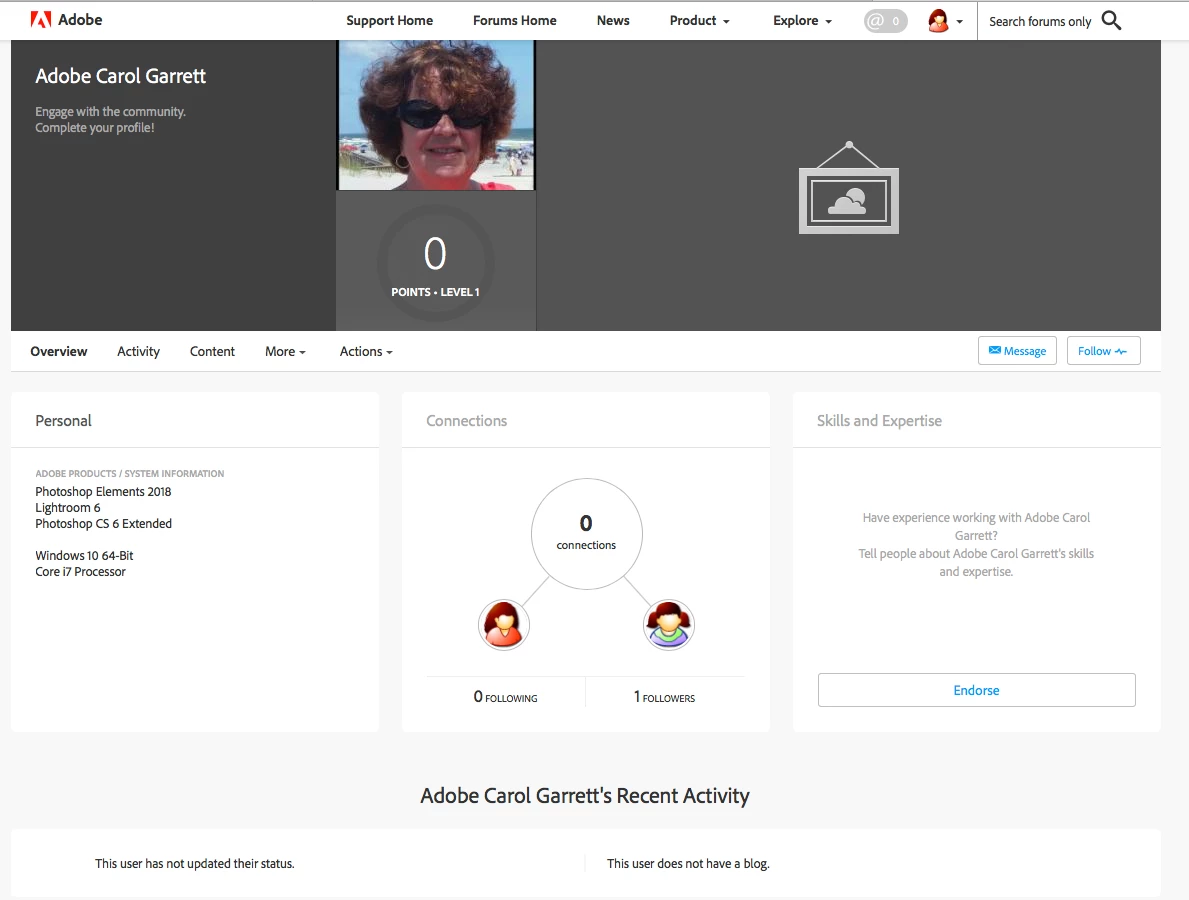View the 1 Followers list
The height and width of the screenshot is (900, 1189).
pyautogui.click(x=664, y=697)
